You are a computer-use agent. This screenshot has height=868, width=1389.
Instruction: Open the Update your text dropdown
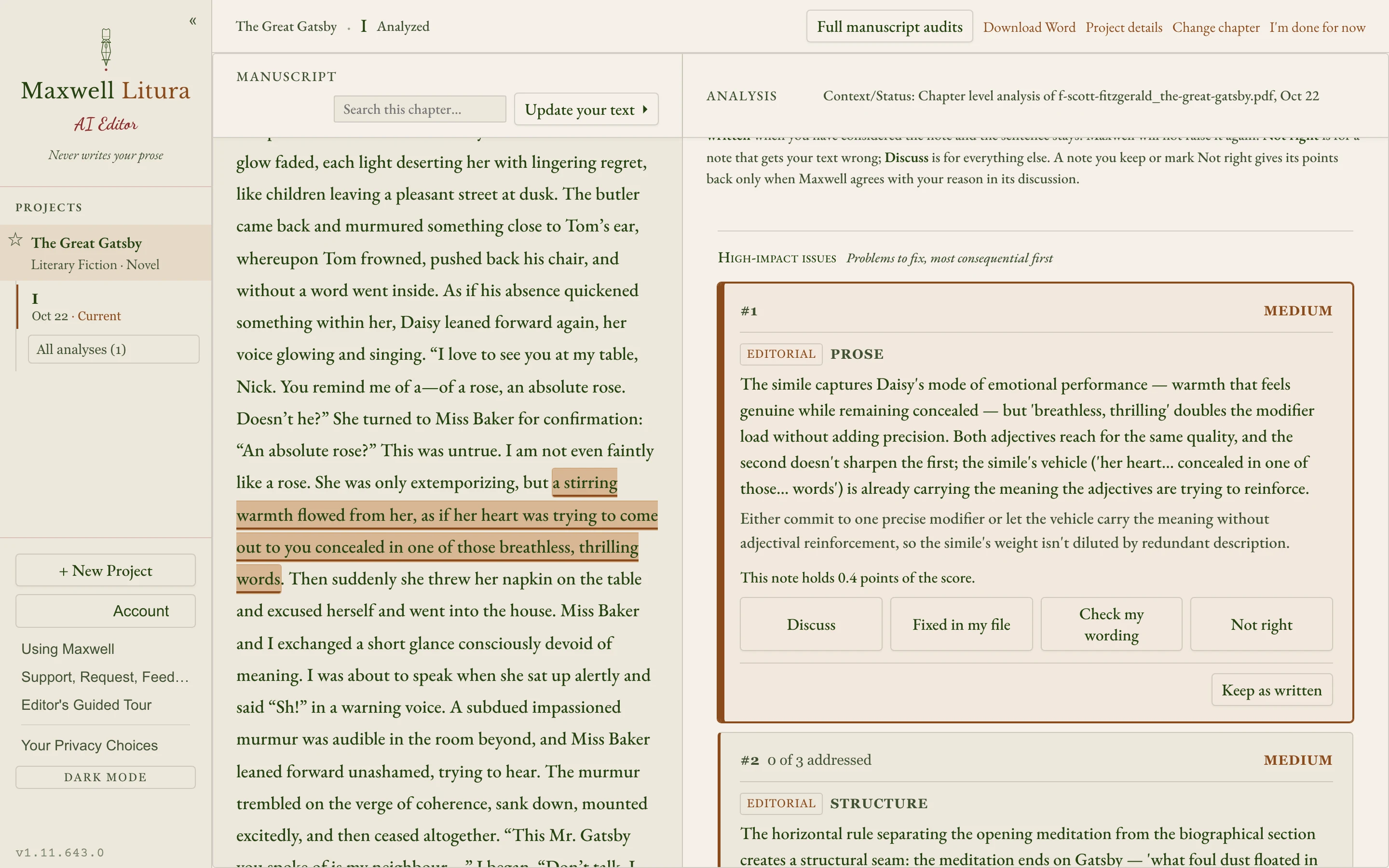click(x=586, y=109)
